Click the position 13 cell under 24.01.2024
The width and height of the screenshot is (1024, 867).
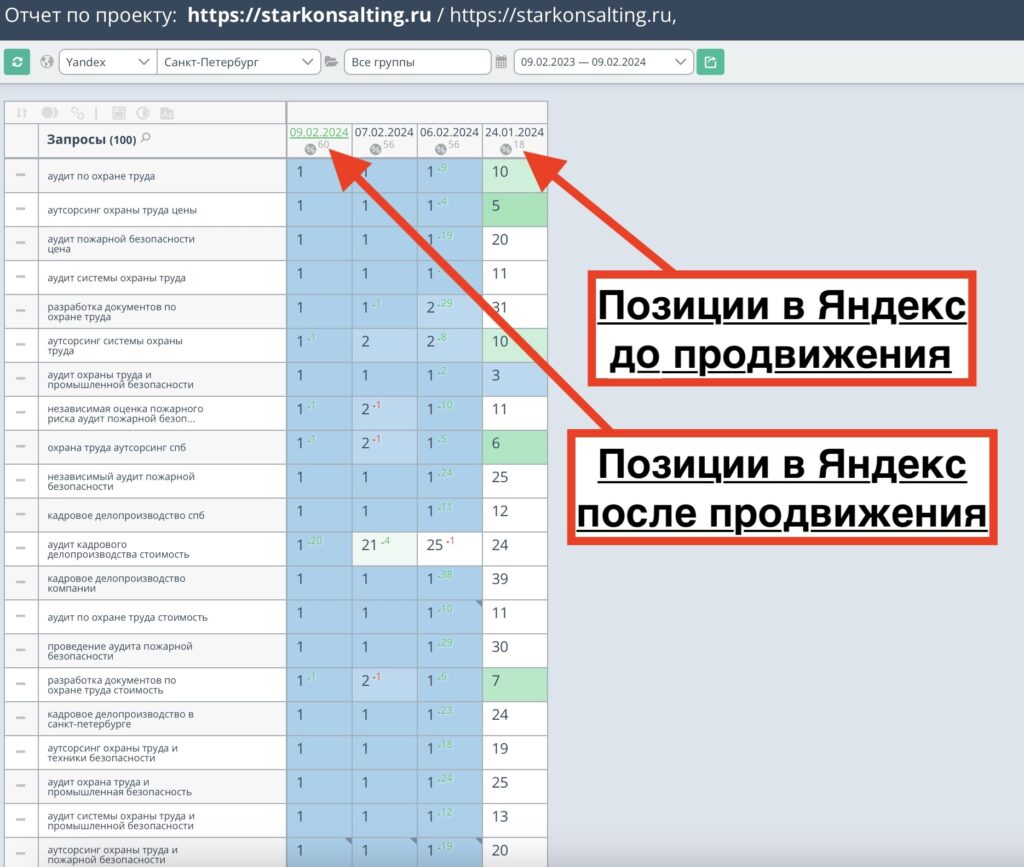(x=515, y=820)
